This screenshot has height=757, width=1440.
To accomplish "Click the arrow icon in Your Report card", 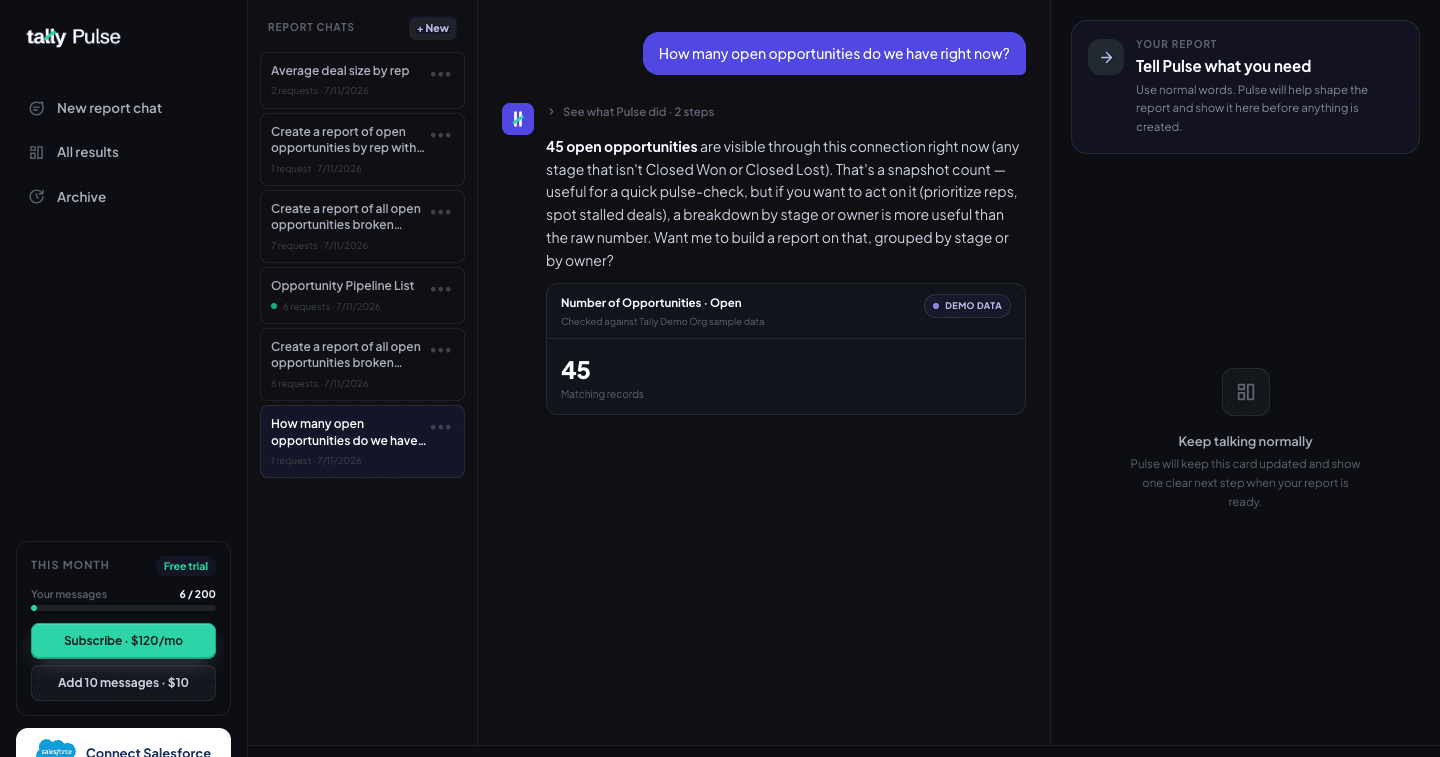I will (1106, 57).
